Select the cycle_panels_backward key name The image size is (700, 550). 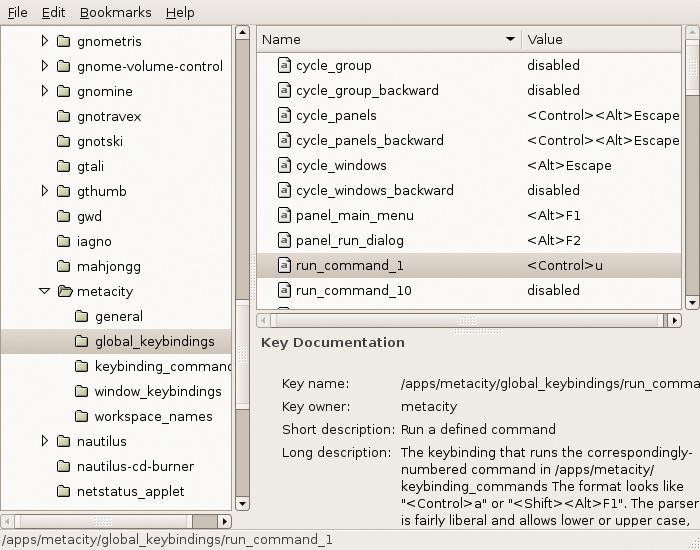click(370, 141)
